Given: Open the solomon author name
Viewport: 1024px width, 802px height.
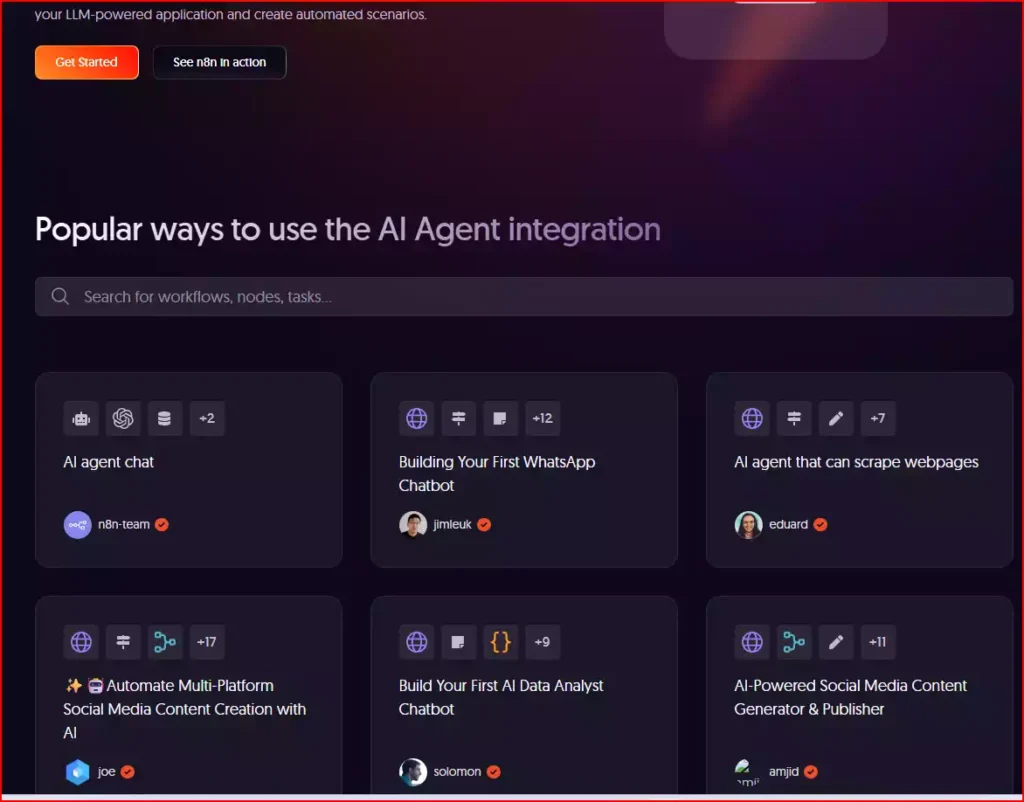Looking at the screenshot, I should pyautogui.click(x=457, y=772).
